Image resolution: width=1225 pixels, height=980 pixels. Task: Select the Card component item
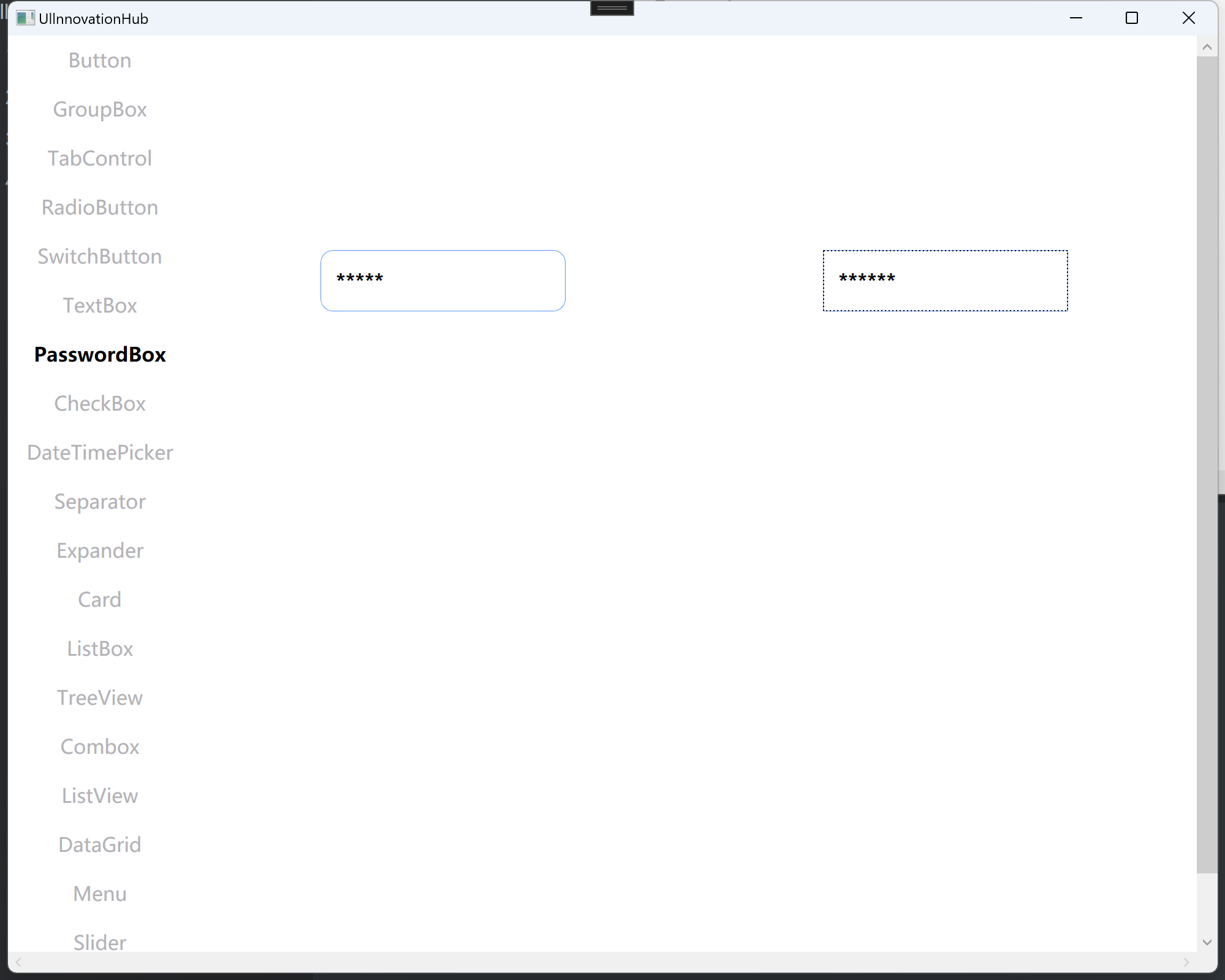(100, 599)
